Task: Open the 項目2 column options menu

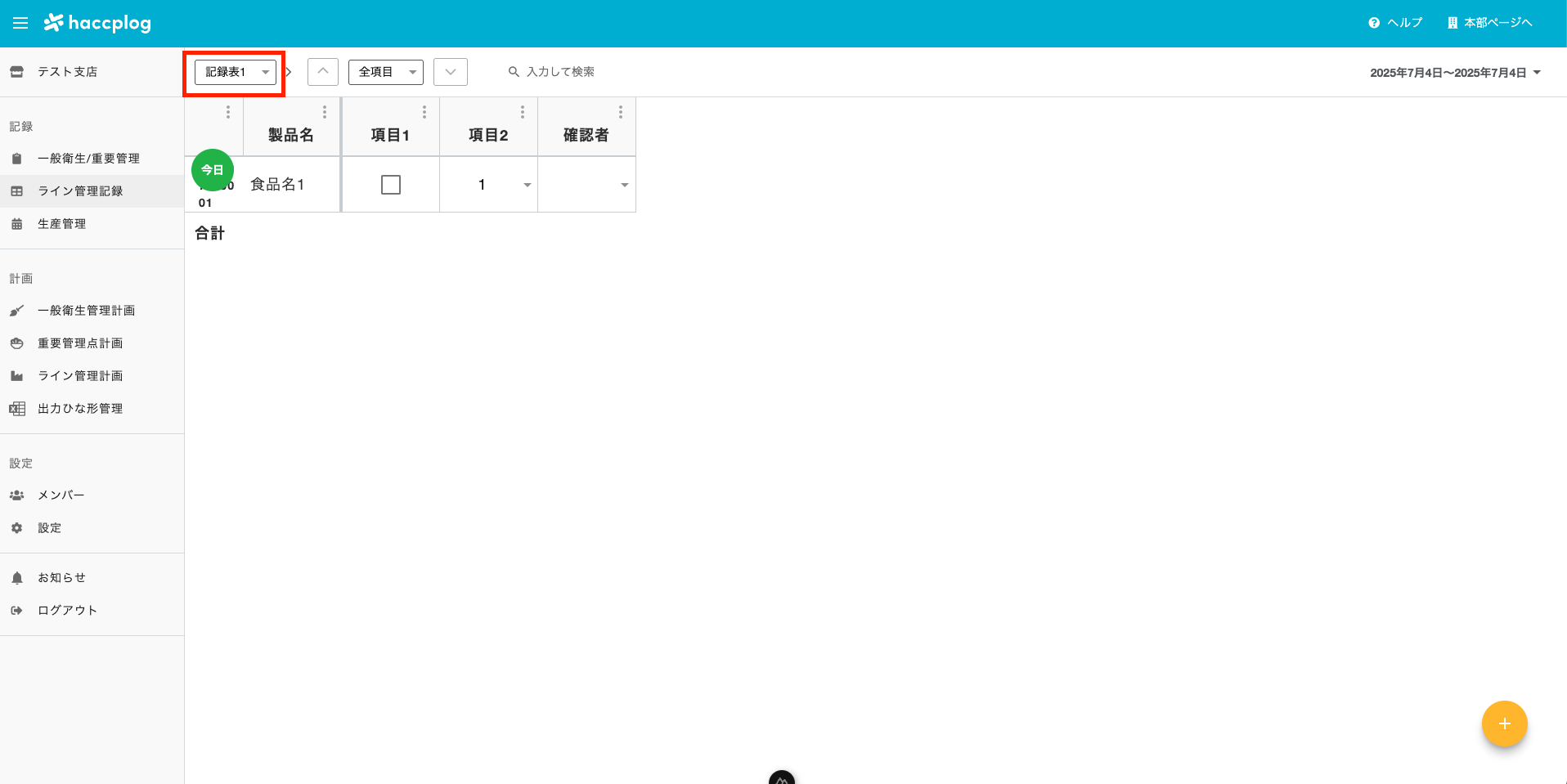Action: [523, 111]
